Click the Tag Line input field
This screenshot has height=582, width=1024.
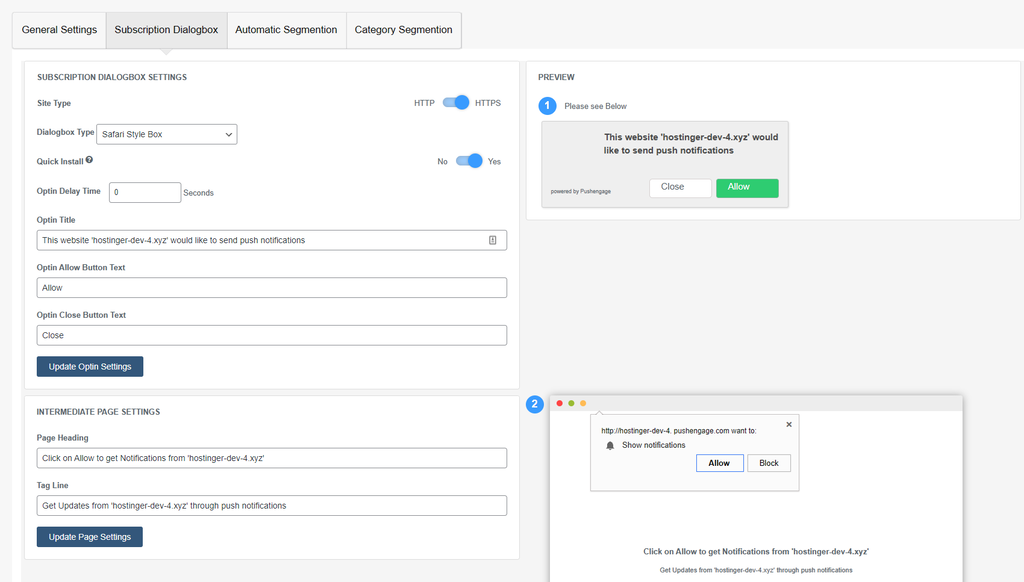(271, 506)
